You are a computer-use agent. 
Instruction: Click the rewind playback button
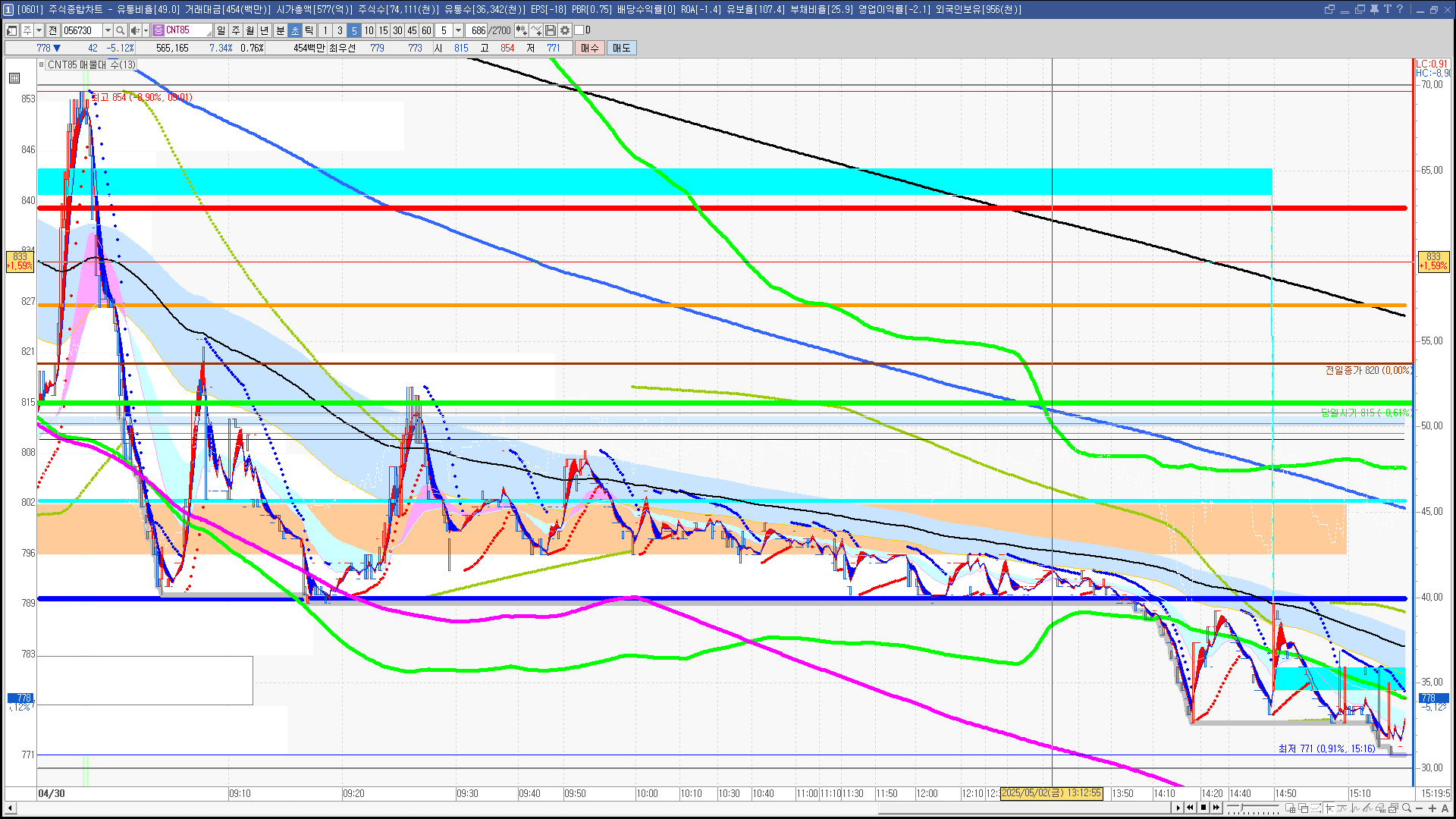point(1190,808)
